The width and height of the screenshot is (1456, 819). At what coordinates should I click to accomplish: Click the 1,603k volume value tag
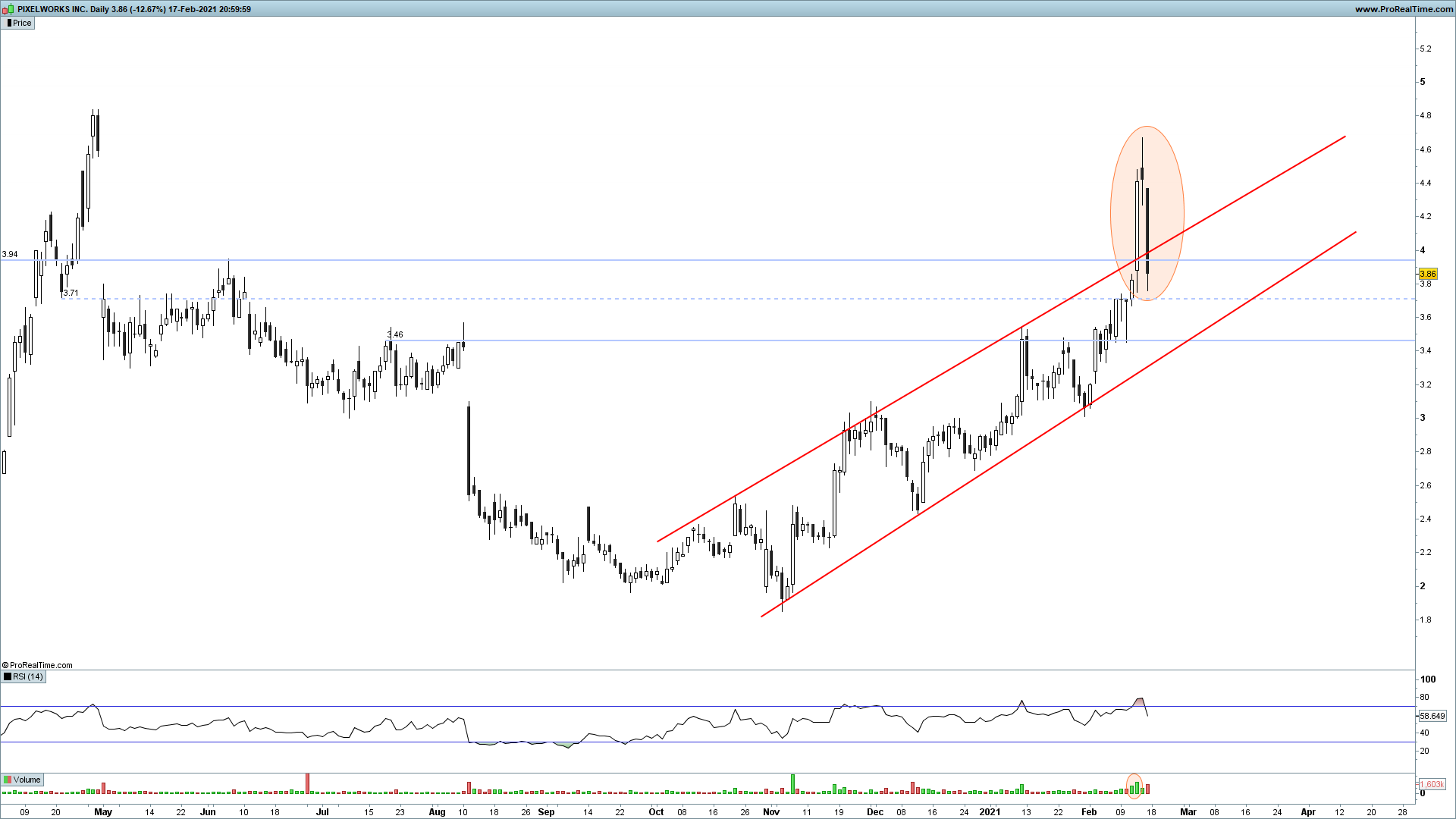click(1432, 784)
